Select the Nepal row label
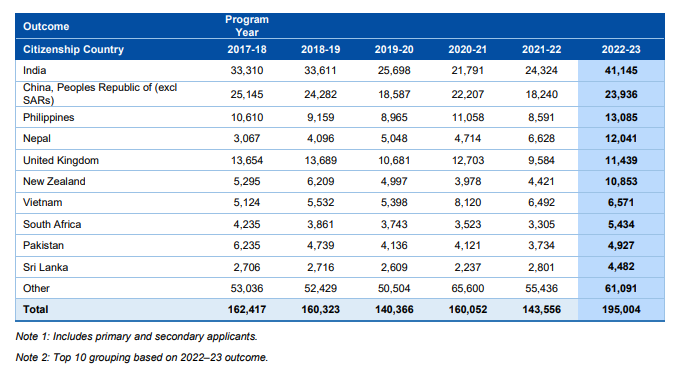This screenshot has height=379, width=682. 37,139
